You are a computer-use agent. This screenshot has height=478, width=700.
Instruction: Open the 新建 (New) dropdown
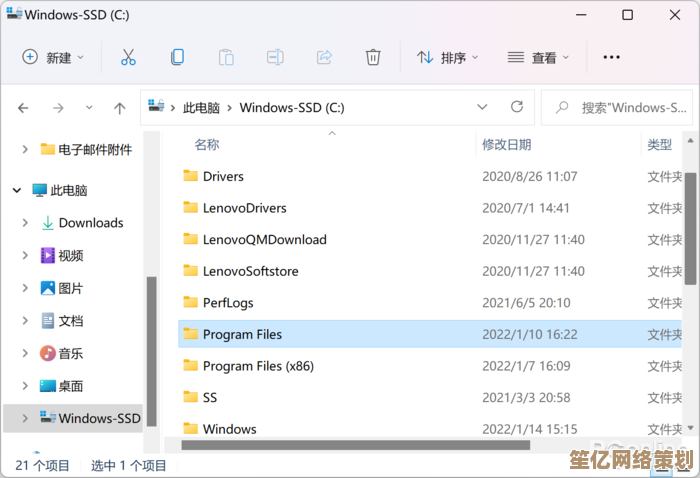[x=54, y=57]
